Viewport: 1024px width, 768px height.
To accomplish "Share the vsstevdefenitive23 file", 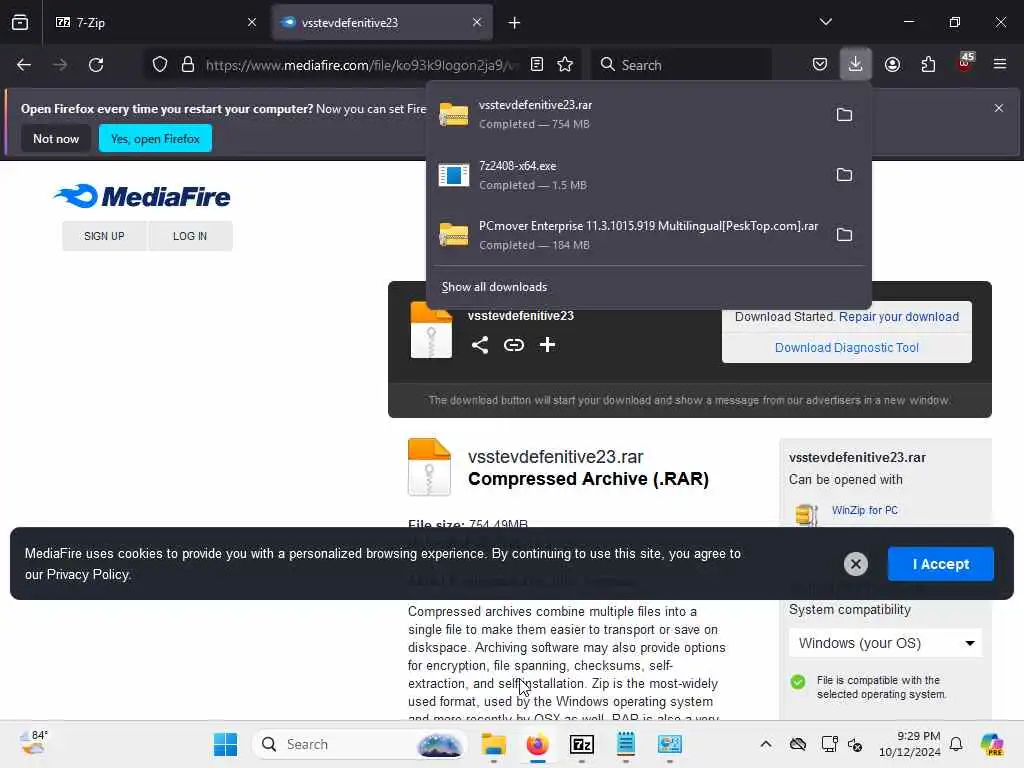I will pyautogui.click(x=480, y=345).
